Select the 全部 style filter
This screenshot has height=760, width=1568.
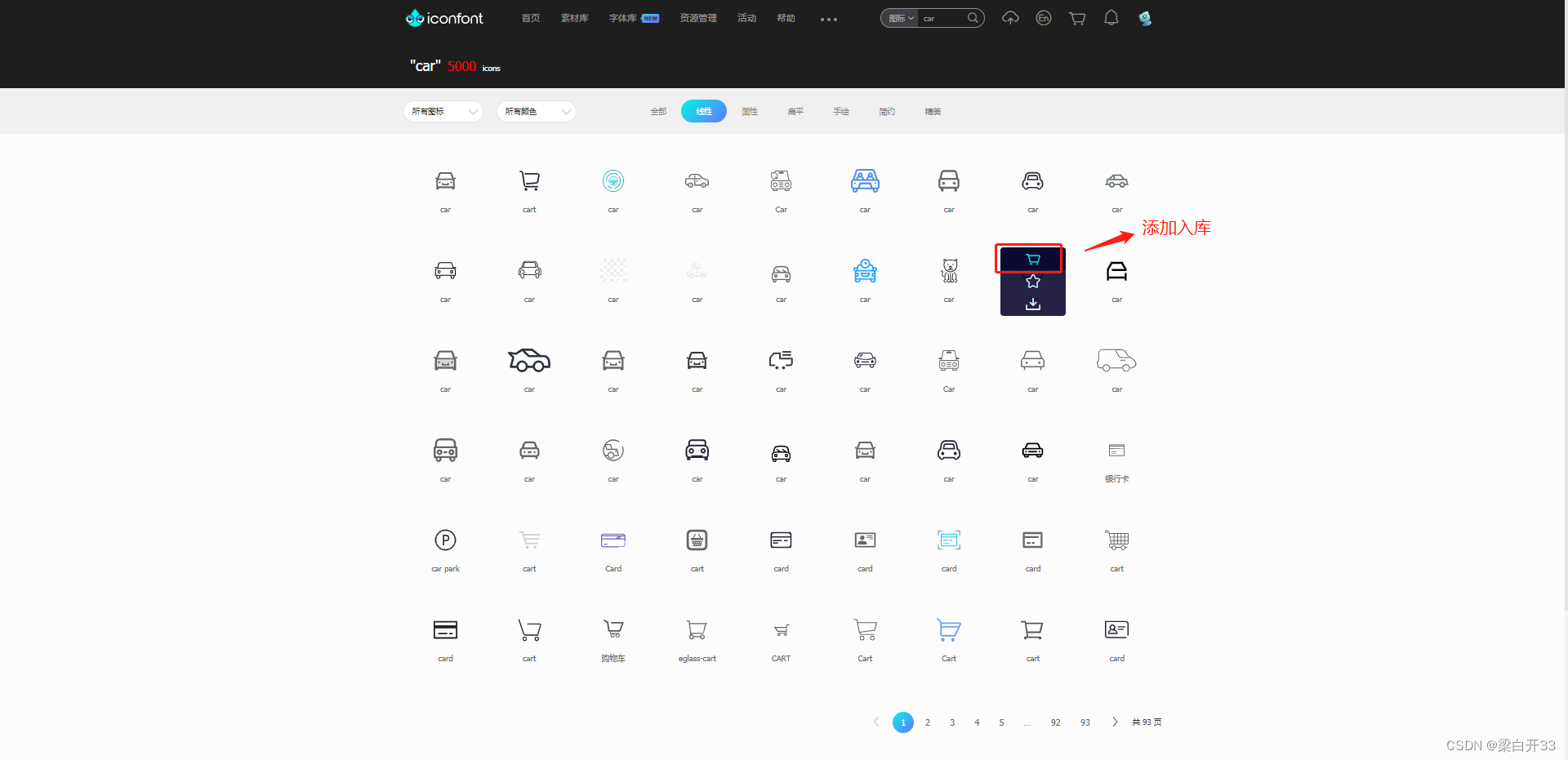click(x=657, y=111)
